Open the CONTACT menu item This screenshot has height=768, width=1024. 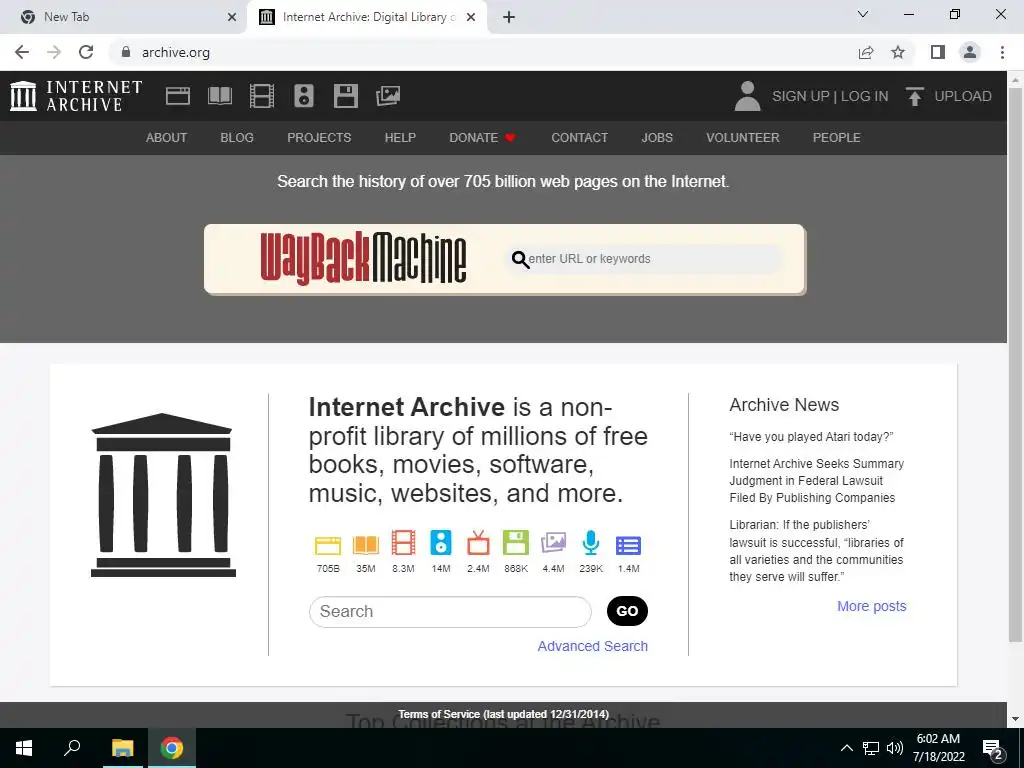[x=579, y=138]
